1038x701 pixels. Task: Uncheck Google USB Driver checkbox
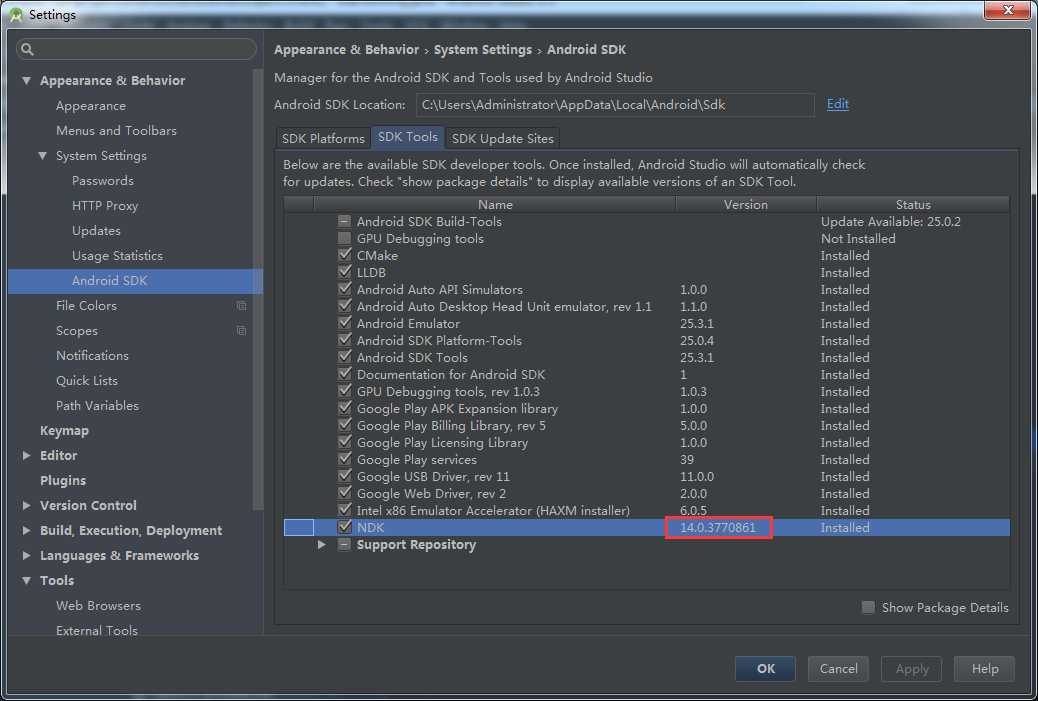click(x=344, y=477)
